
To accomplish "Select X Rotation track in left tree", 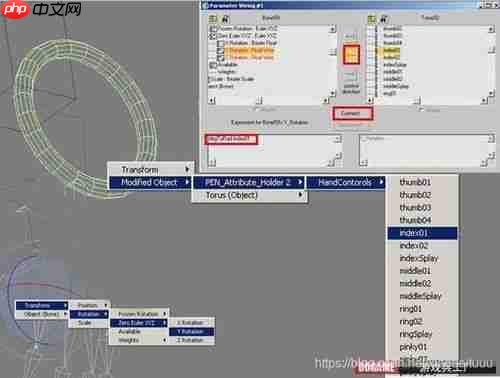I will pos(250,43).
